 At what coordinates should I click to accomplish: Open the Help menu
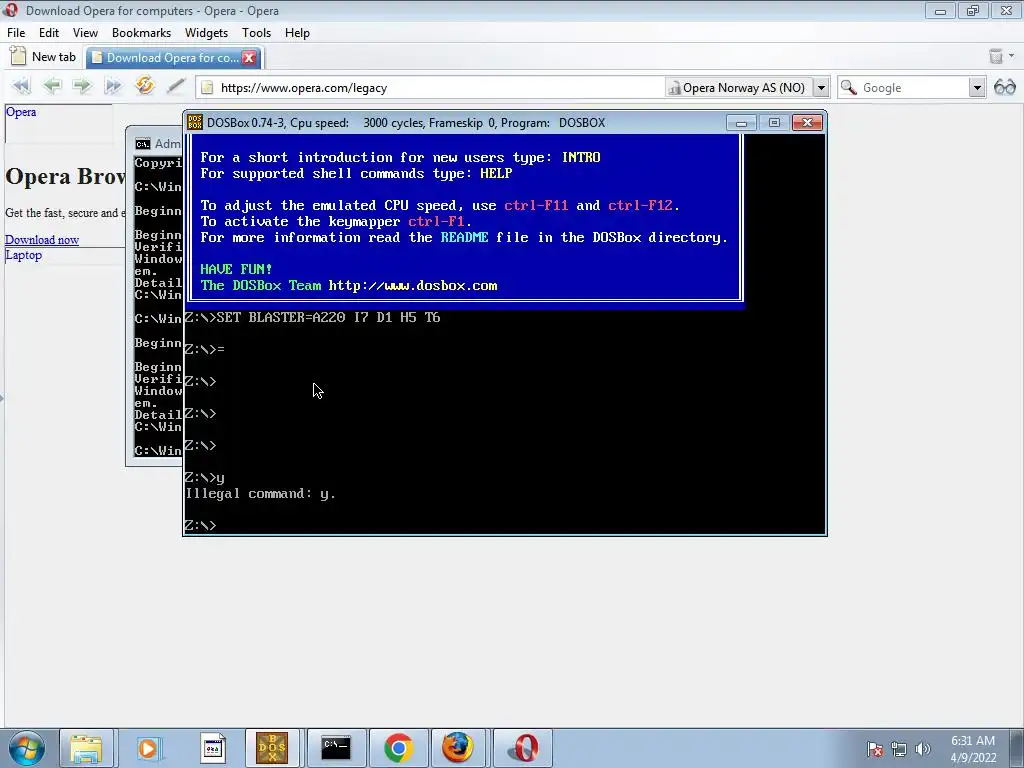[297, 33]
